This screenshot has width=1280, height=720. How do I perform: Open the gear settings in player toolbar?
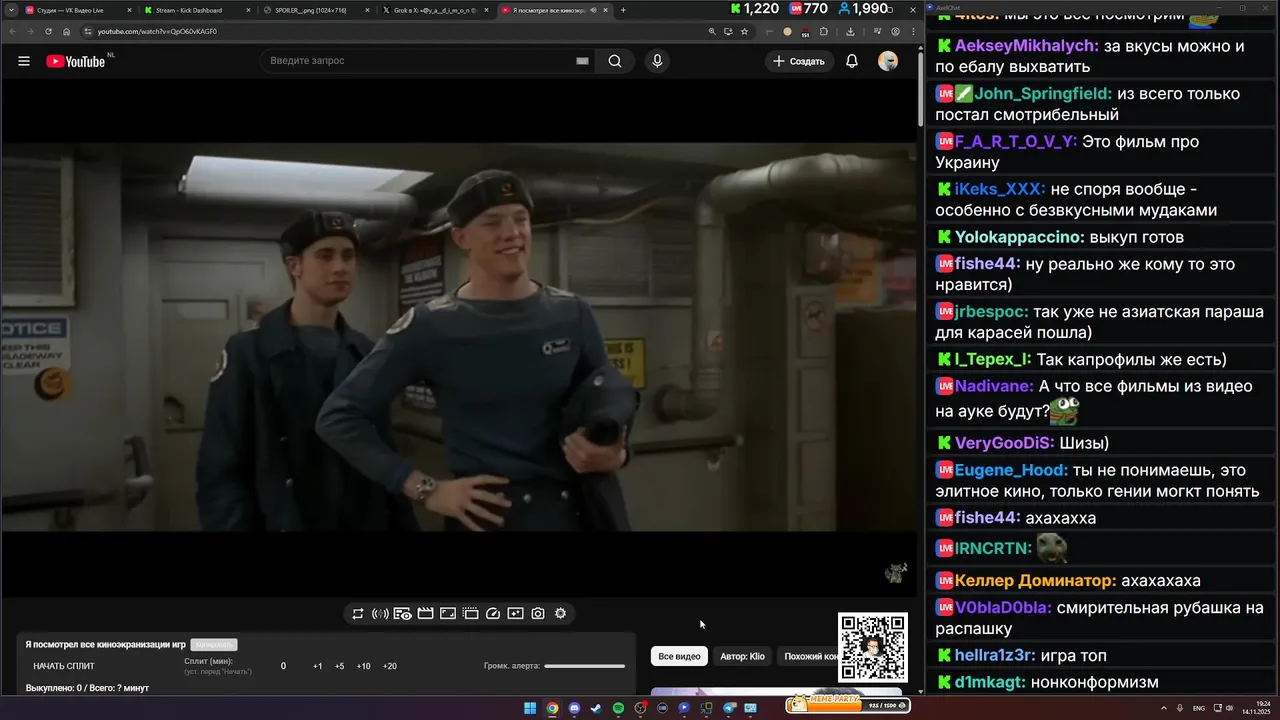(x=561, y=614)
